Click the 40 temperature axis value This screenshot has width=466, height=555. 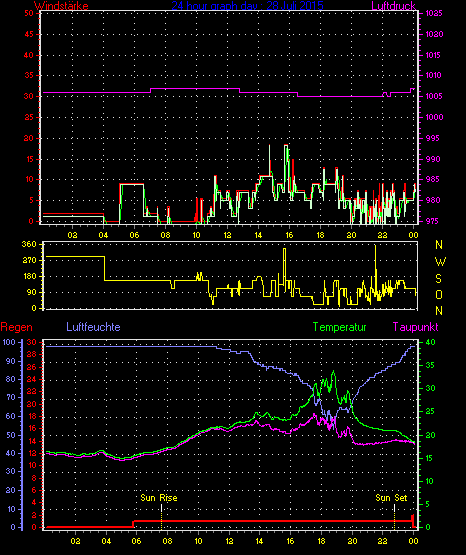click(x=430, y=342)
